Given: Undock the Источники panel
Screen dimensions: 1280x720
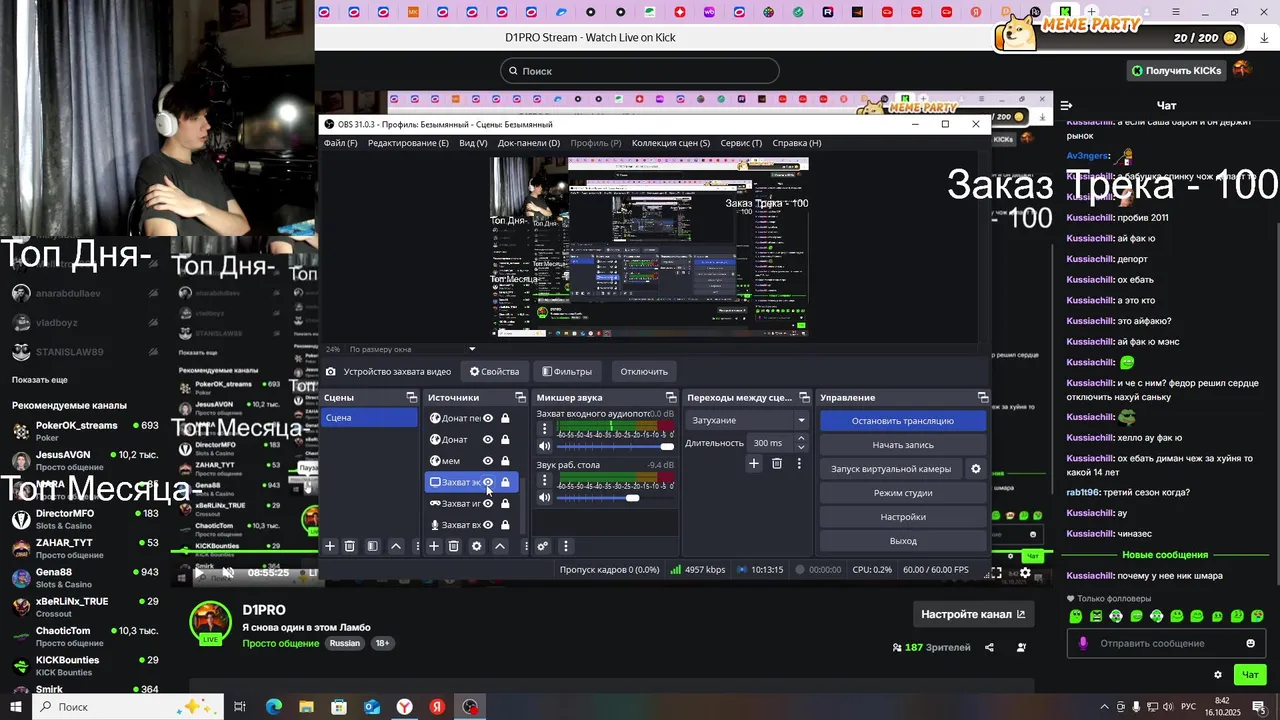Looking at the screenshot, I should [x=521, y=397].
